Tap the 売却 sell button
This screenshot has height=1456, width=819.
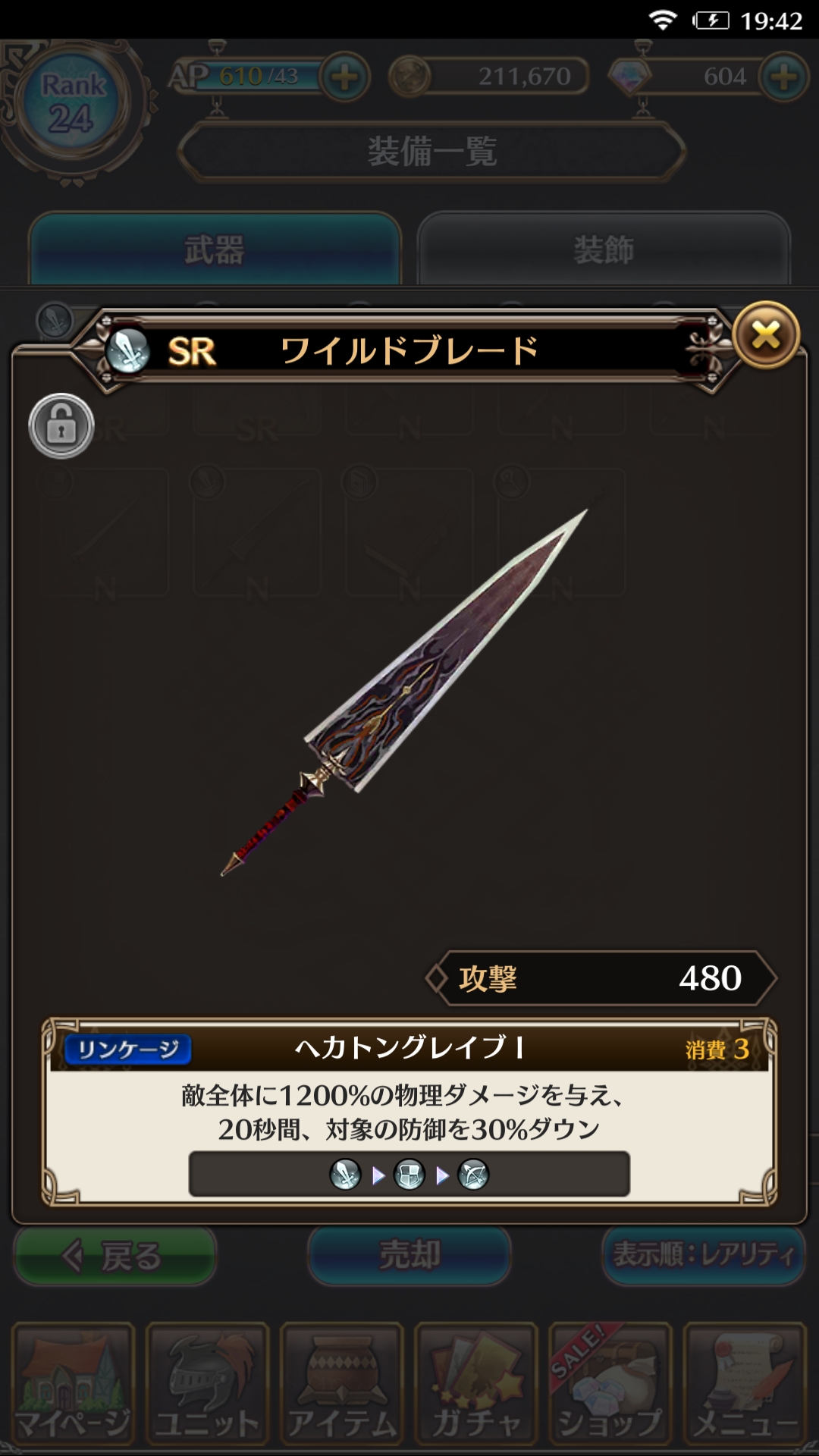pos(409,1256)
